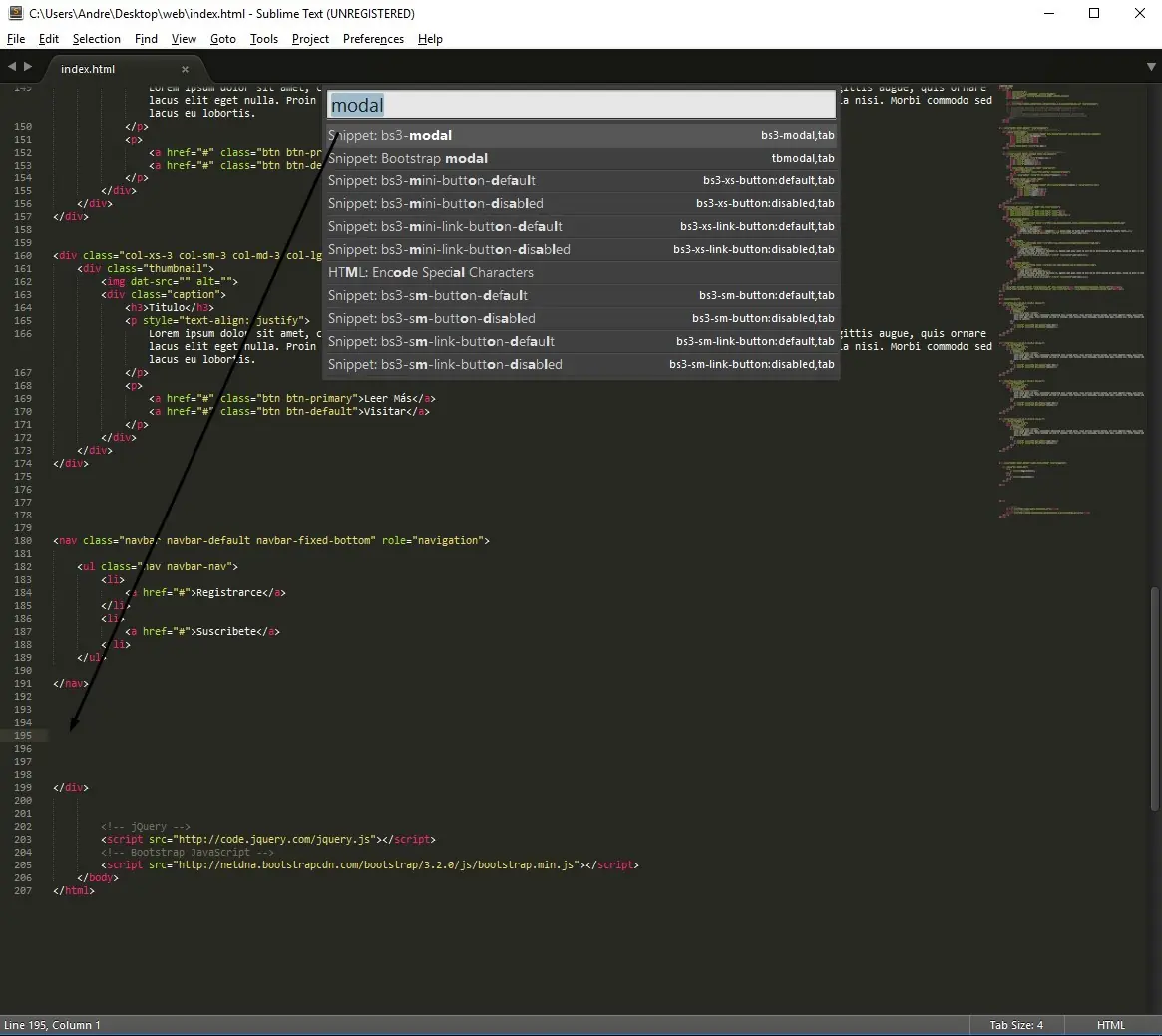Screen dimensions: 1162x1036
Task: Open the Find menu
Action: click(x=146, y=39)
